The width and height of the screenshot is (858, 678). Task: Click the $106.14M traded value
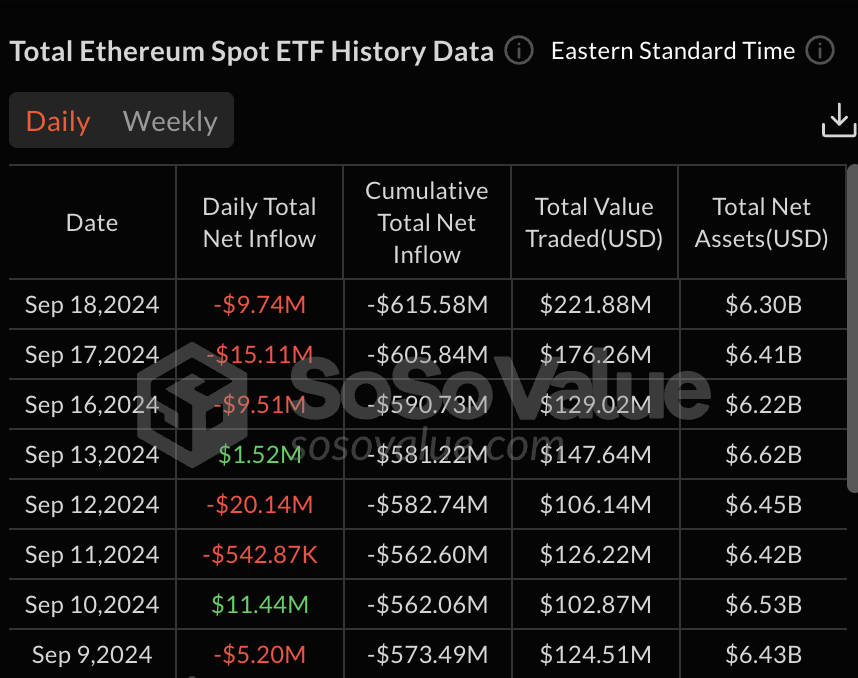click(595, 505)
